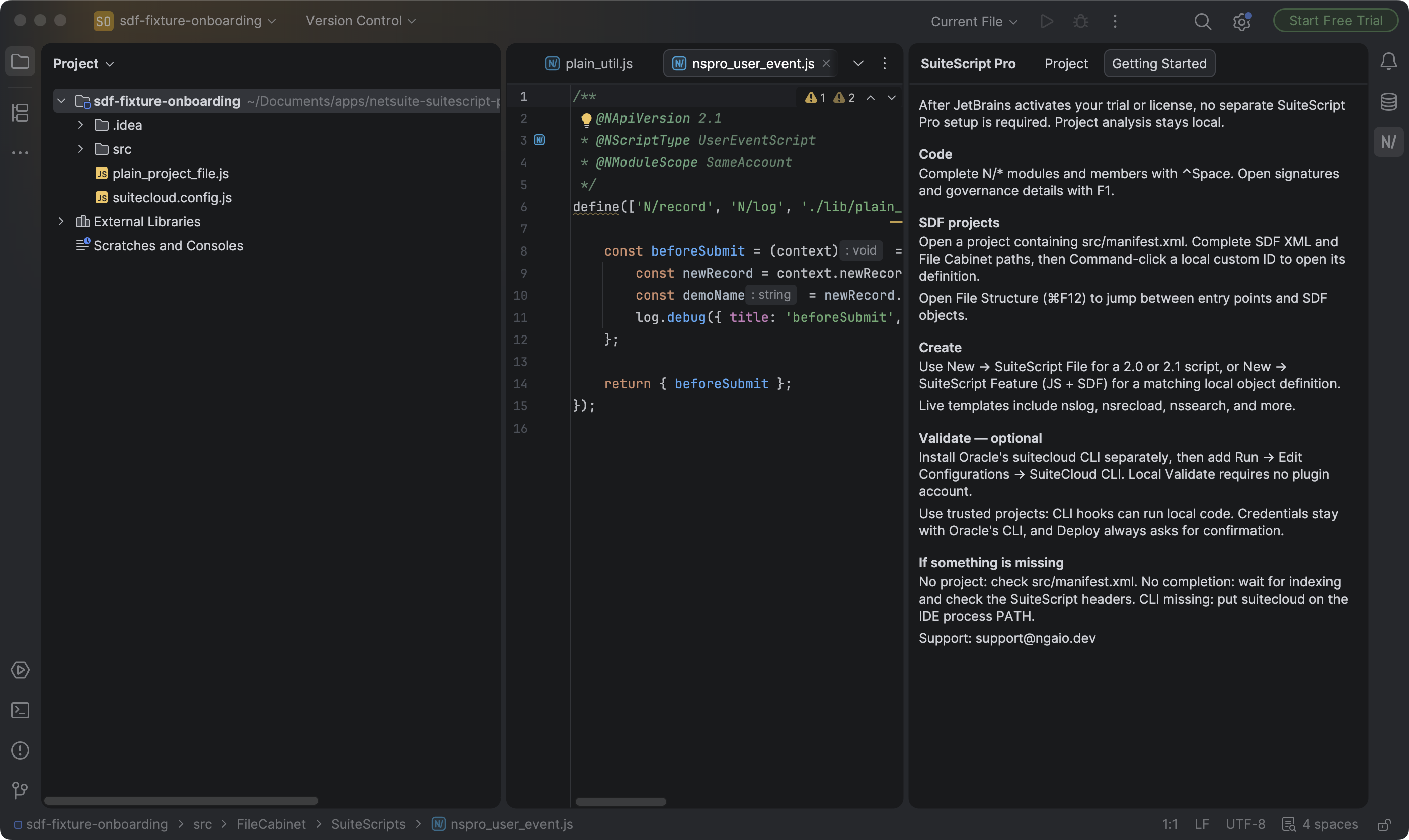The image size is (1409, 840).
Task: Switch to plain_util.js tab
Action: pos(589,63)
